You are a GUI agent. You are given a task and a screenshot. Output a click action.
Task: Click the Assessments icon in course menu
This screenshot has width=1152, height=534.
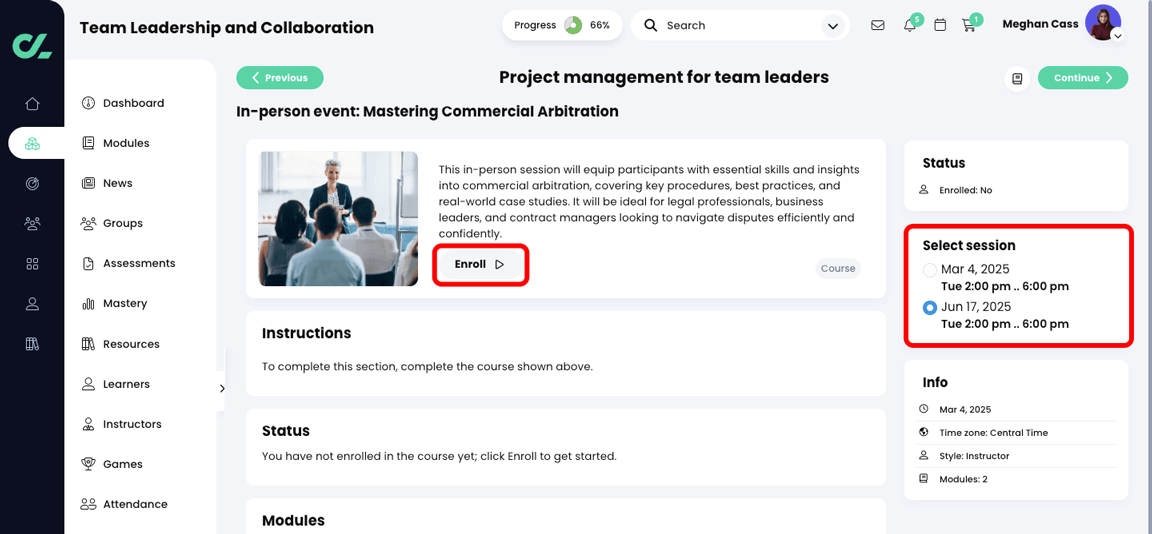pyautogui.click(x=88, y=263)
